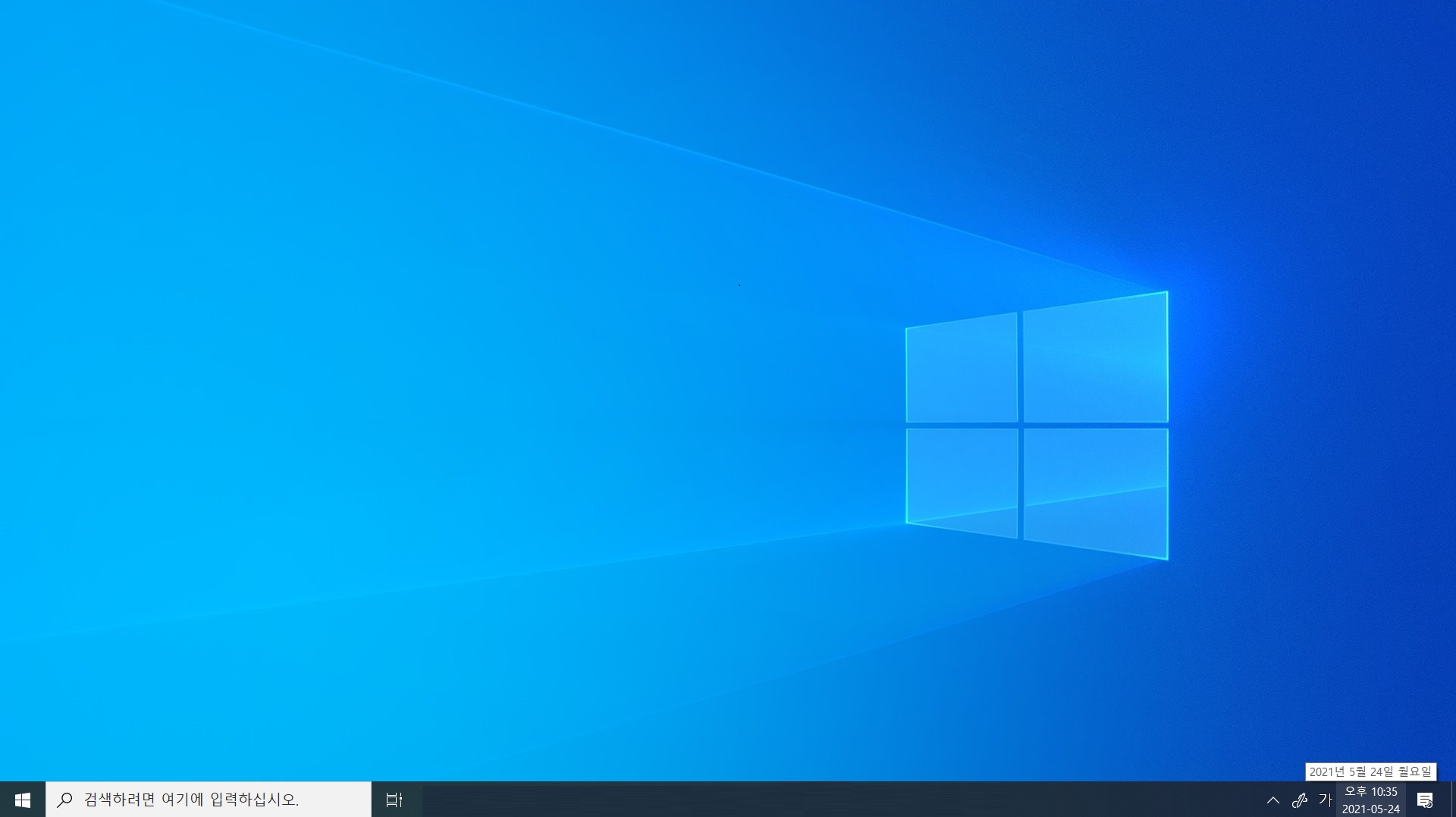Click the taskbar search box
Viewport: 1456px width, 817px height.
pos(209,800)
